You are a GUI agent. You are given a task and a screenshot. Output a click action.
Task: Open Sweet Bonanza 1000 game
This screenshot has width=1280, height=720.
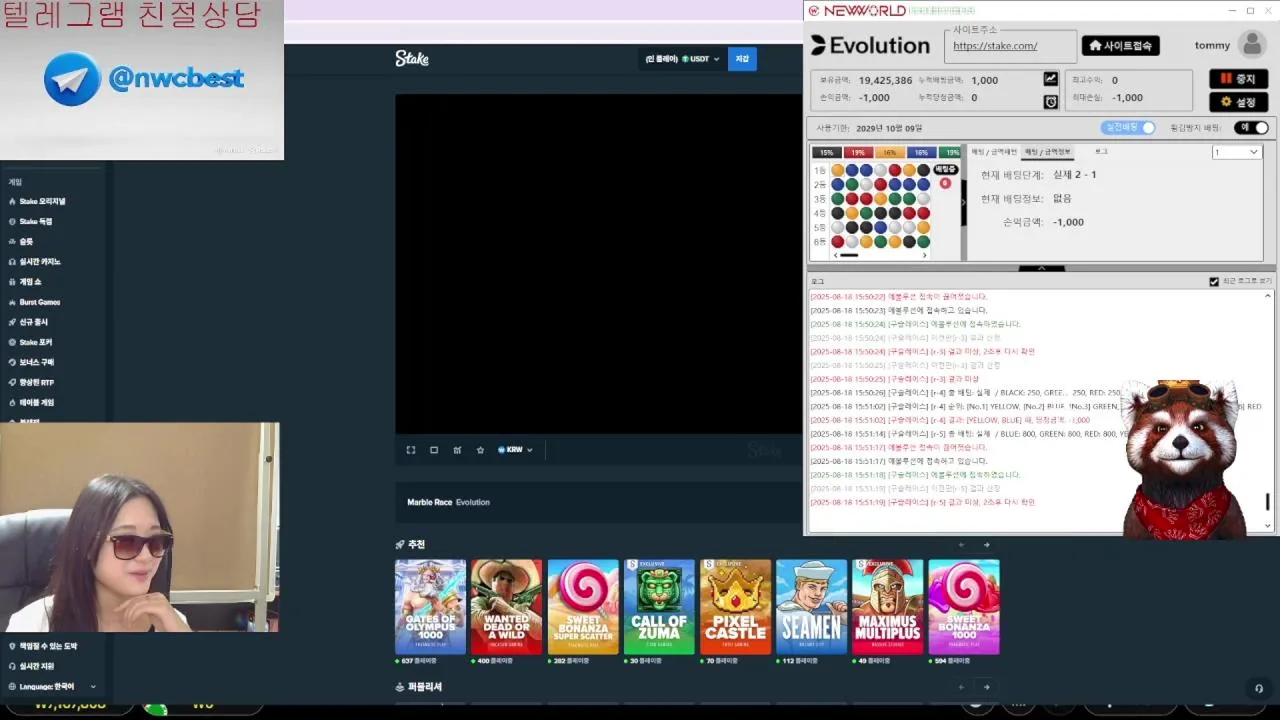point(964,607)
